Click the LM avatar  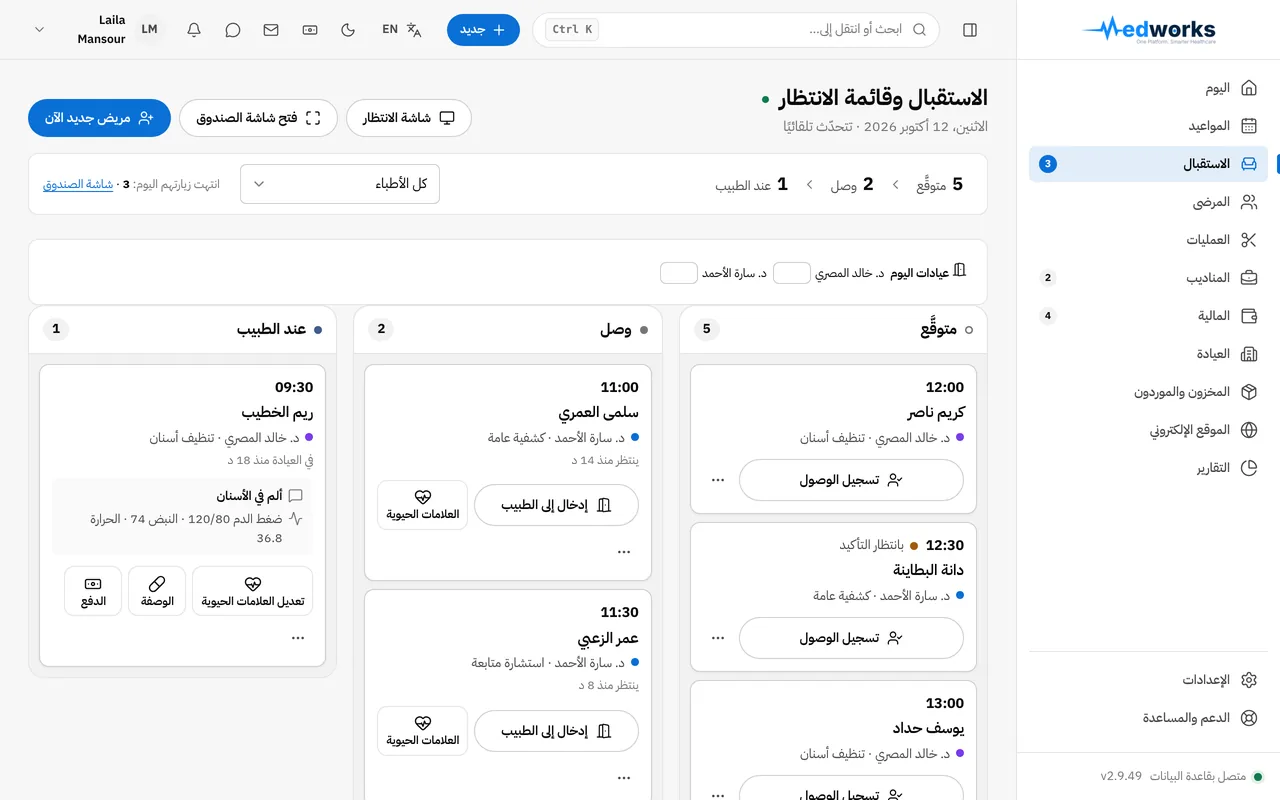click(x=149, y=30)
